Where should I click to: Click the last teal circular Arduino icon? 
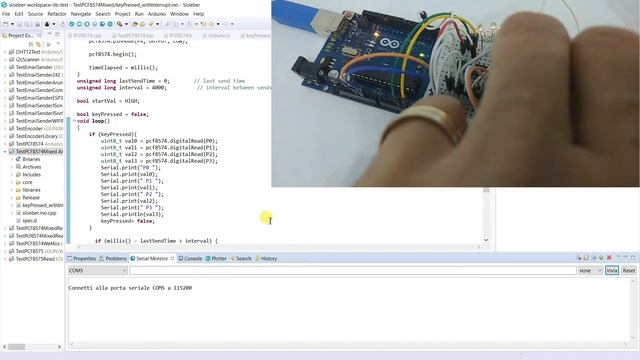coord(110,24)
